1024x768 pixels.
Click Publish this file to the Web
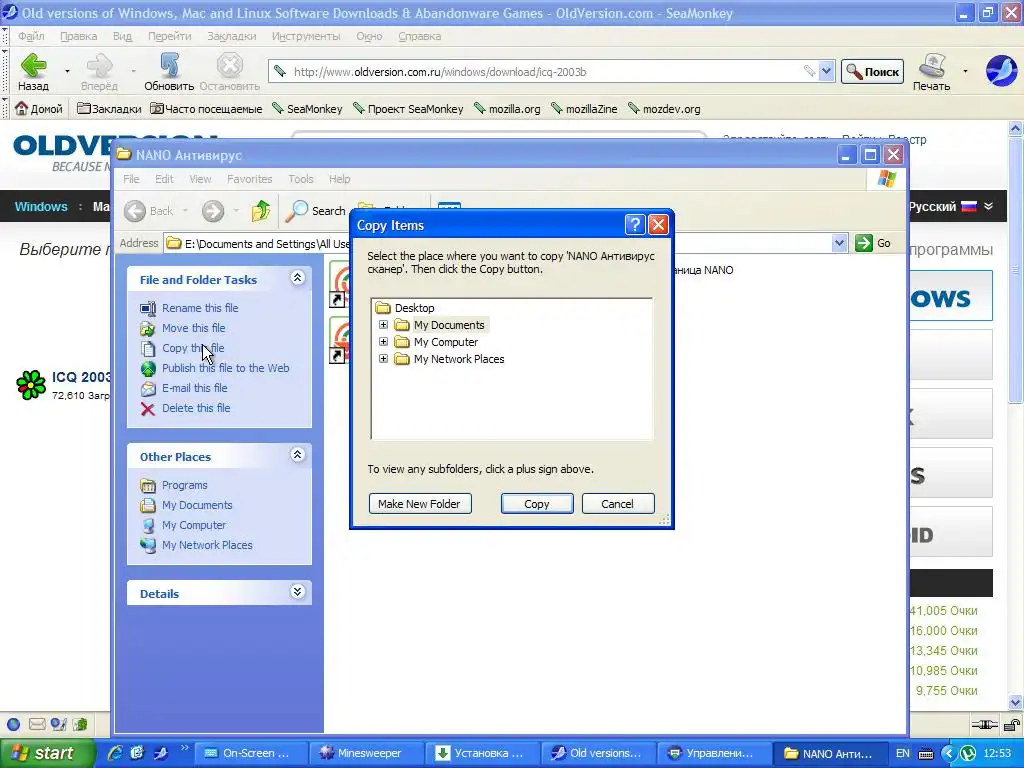tap(225, 368)
